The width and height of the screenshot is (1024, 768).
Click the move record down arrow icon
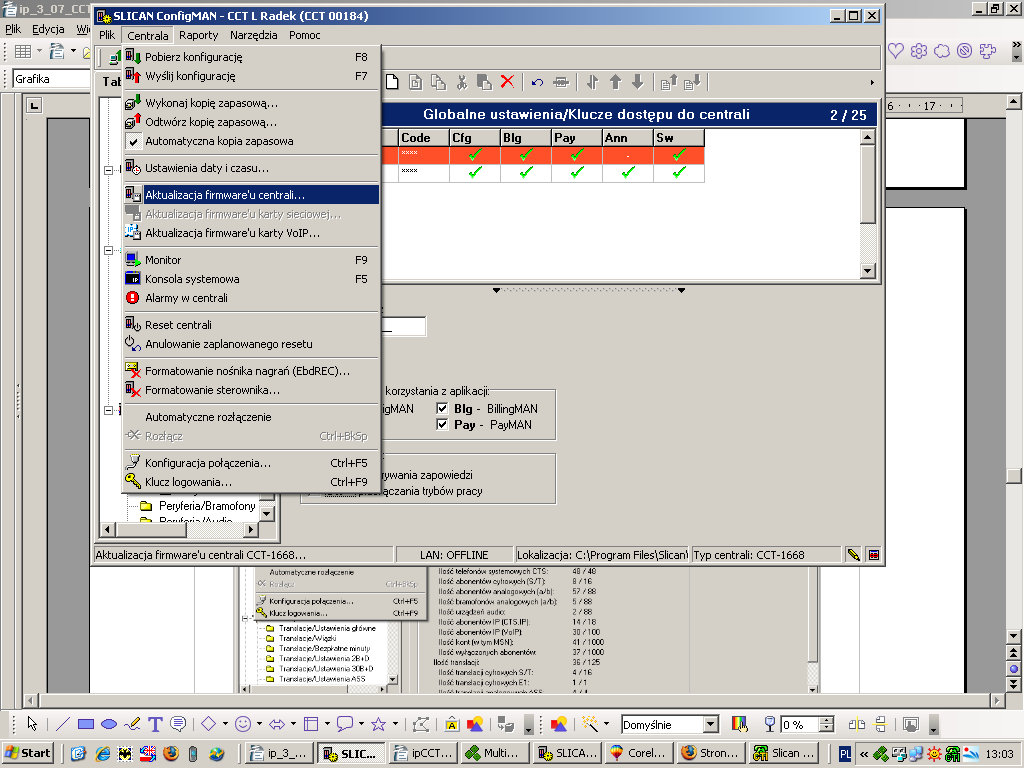click(x=638, y=82)
